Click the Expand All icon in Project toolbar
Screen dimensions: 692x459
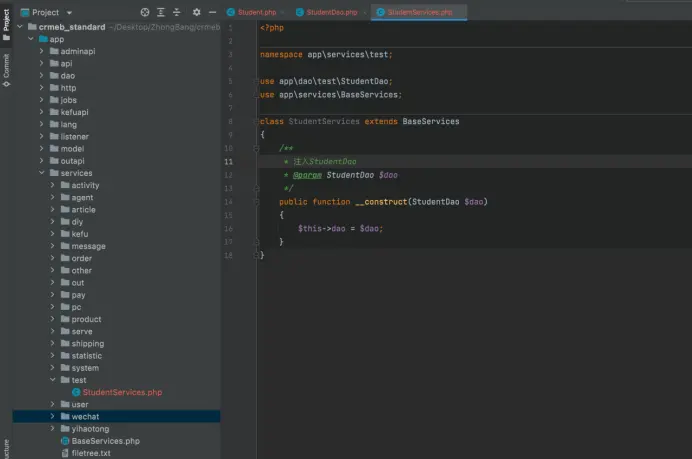[x=162, y=12]
